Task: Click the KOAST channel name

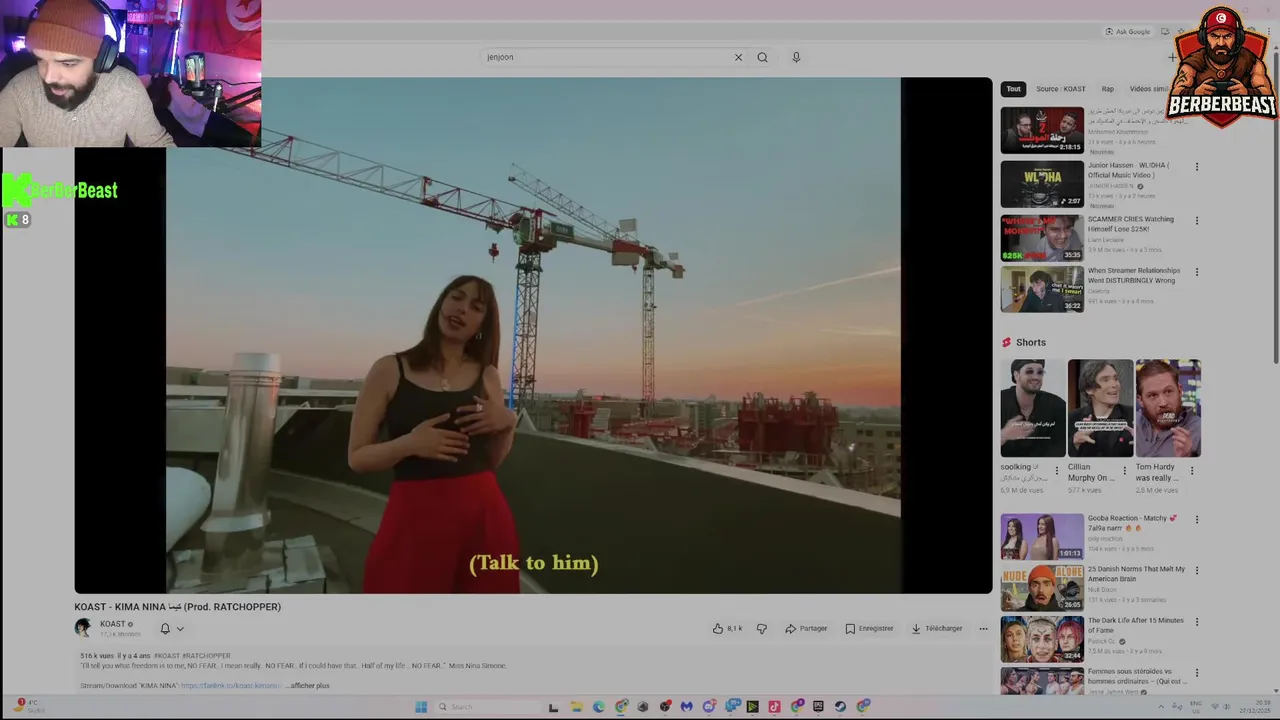Action: 112,624
